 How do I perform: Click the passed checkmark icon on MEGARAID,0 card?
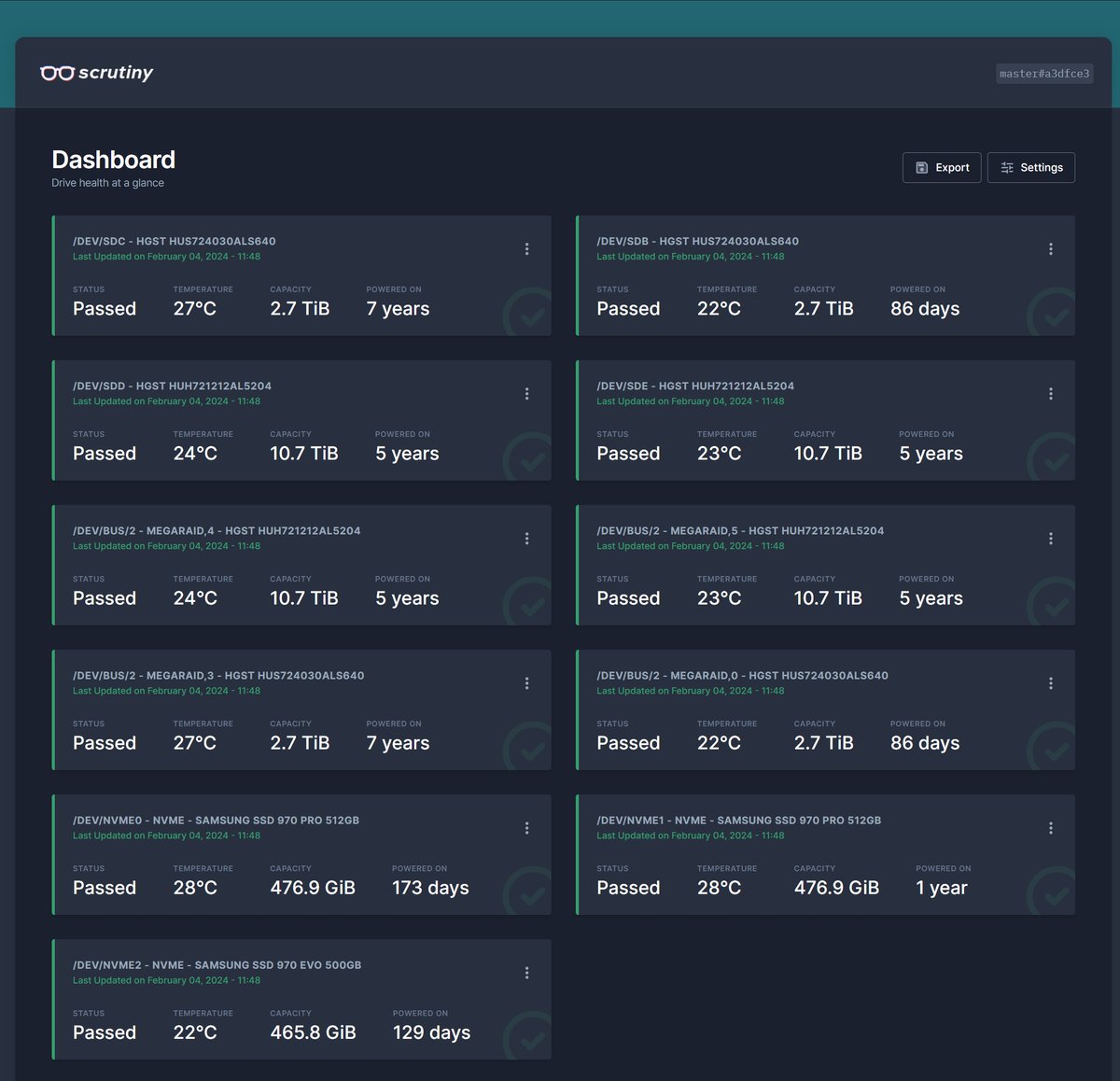[x=1053, y=748]
